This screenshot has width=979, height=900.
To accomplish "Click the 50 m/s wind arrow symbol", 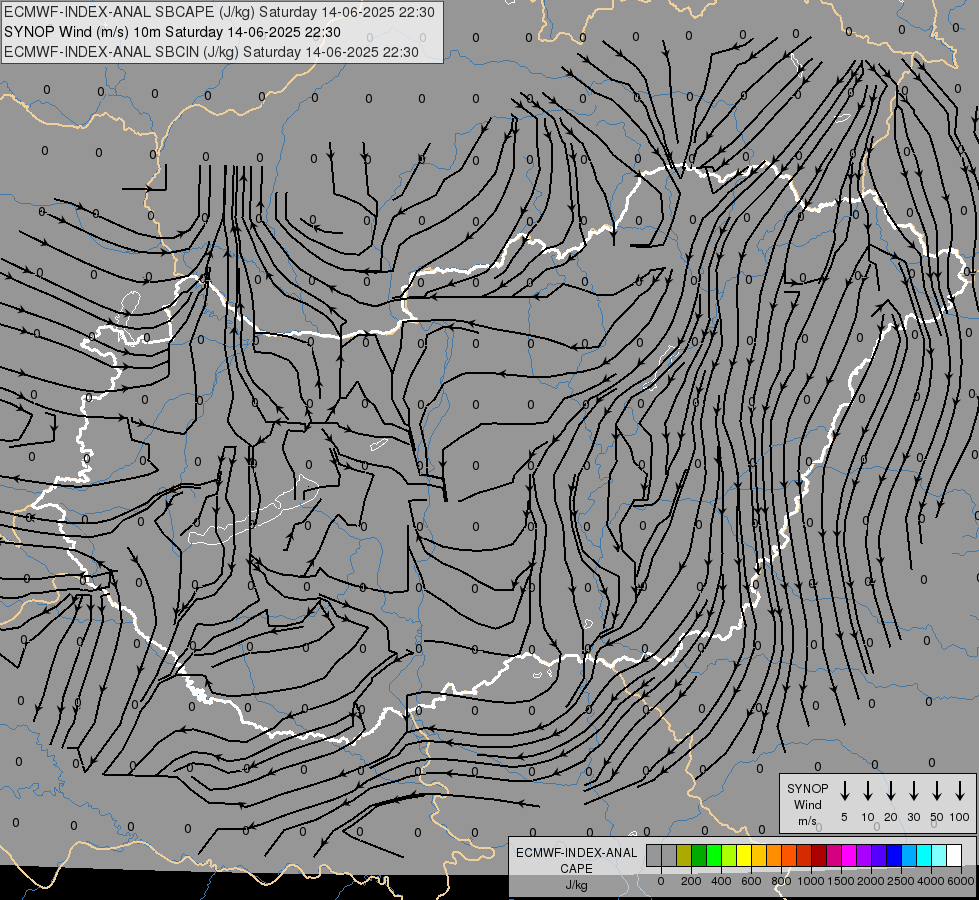I will [937, 791].
